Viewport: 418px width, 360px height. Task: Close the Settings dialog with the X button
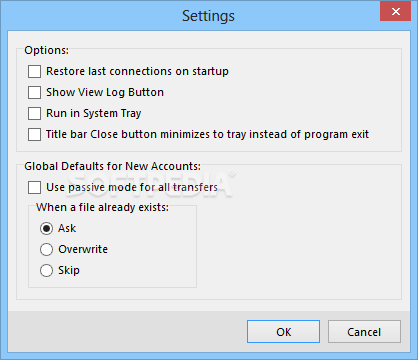pos(395,11)
